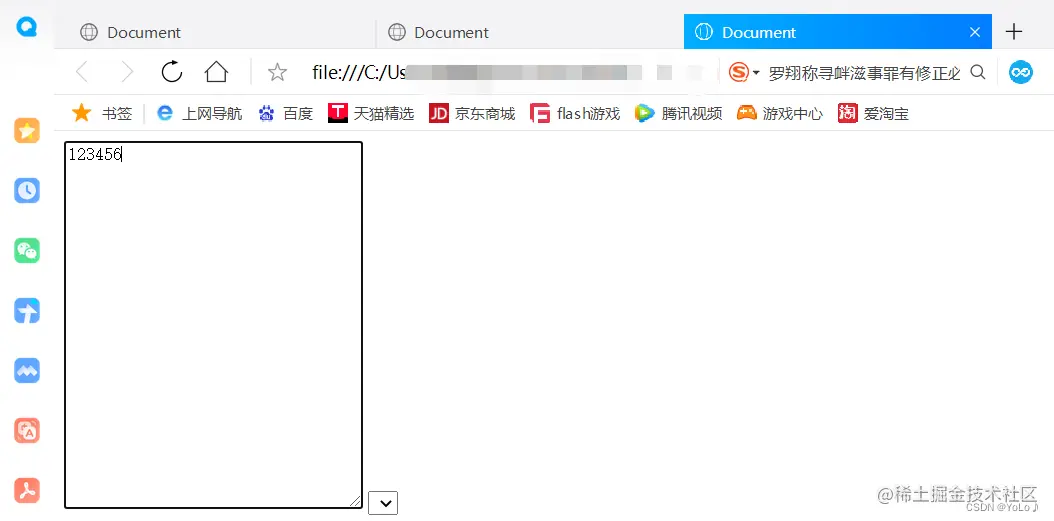Go to the home page icon

[216, 72]
